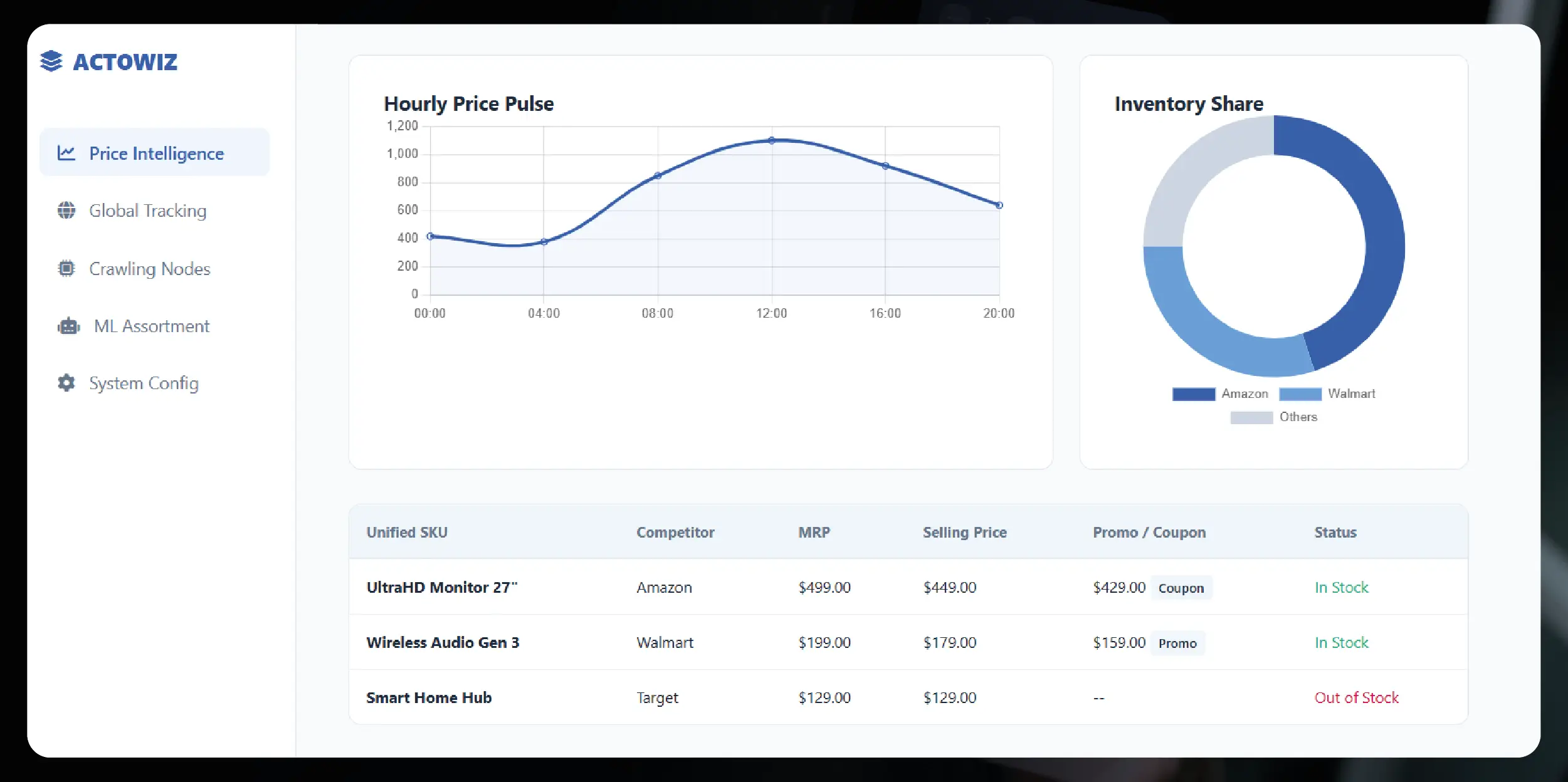Click the Walmart legend swatch
Image resolution: width=1568 pixels, height=782 pixels.
tap(1300, 394)
